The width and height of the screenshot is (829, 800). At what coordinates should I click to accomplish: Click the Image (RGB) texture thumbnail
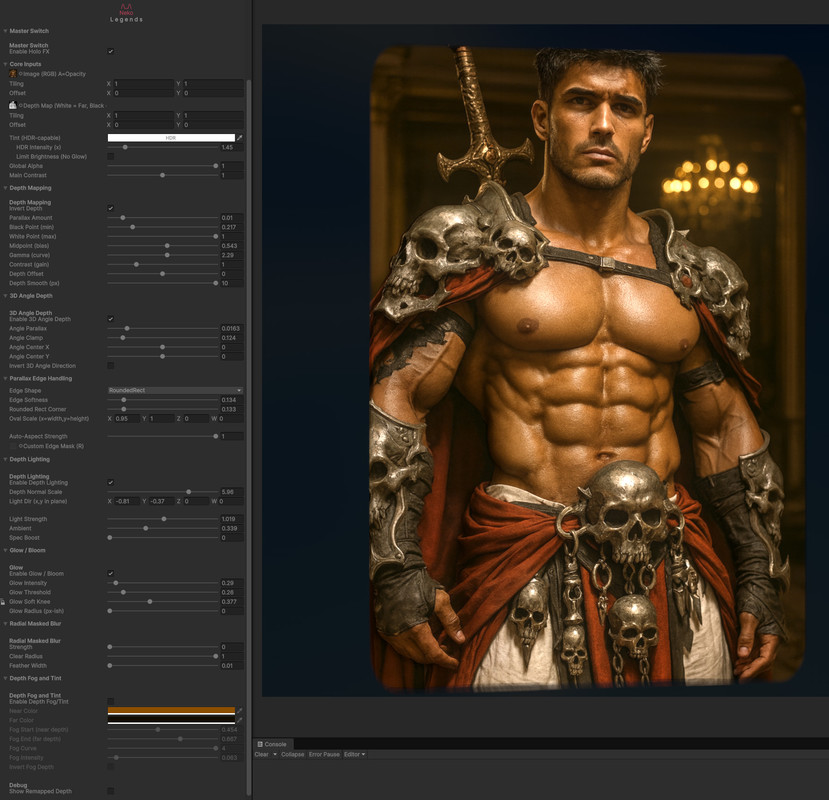13,74
